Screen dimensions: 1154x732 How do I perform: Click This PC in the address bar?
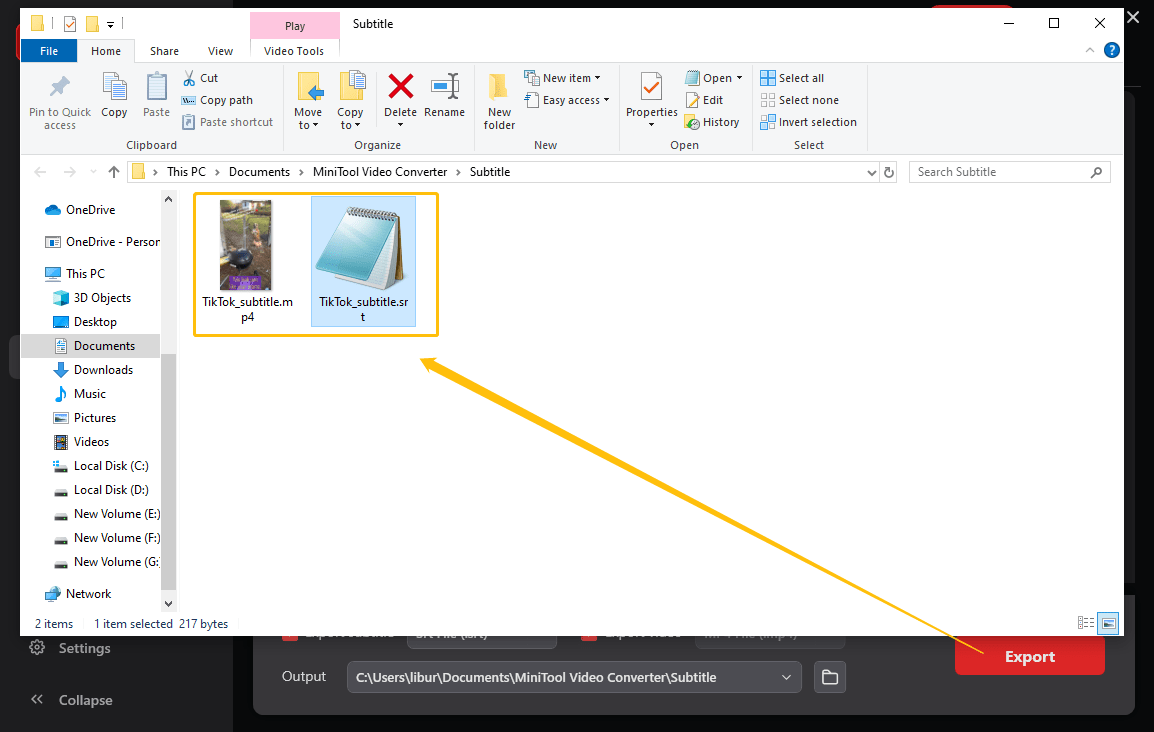point(186,172)
